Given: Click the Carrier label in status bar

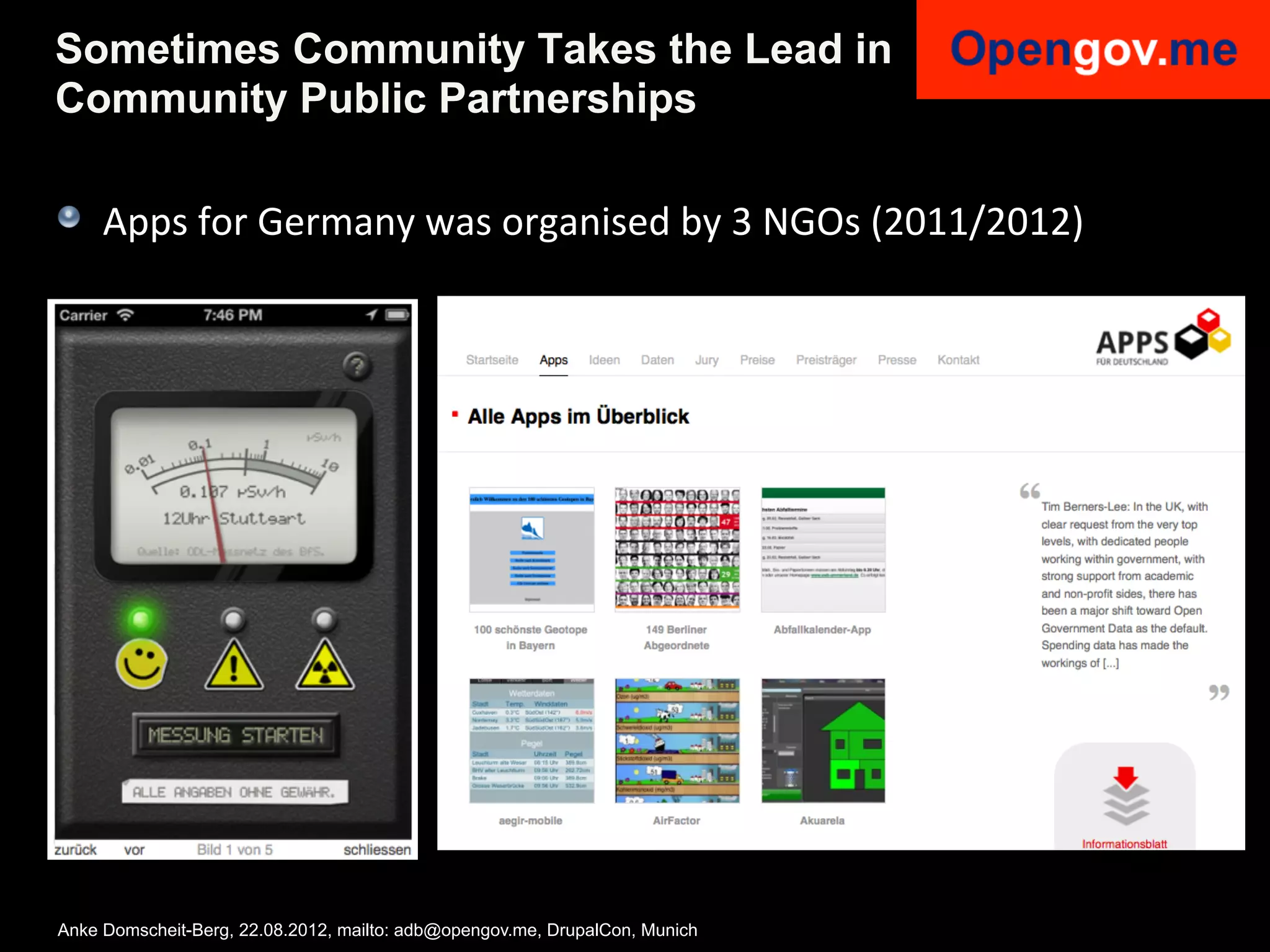Looking at the screenshot, I should point(83,315).
